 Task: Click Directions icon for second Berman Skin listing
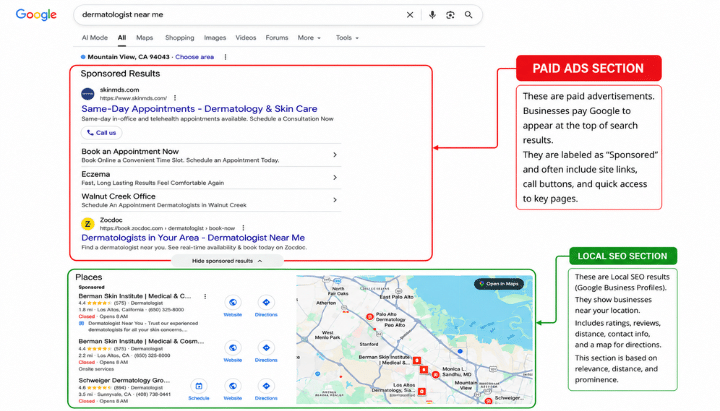tap(266, 348)
